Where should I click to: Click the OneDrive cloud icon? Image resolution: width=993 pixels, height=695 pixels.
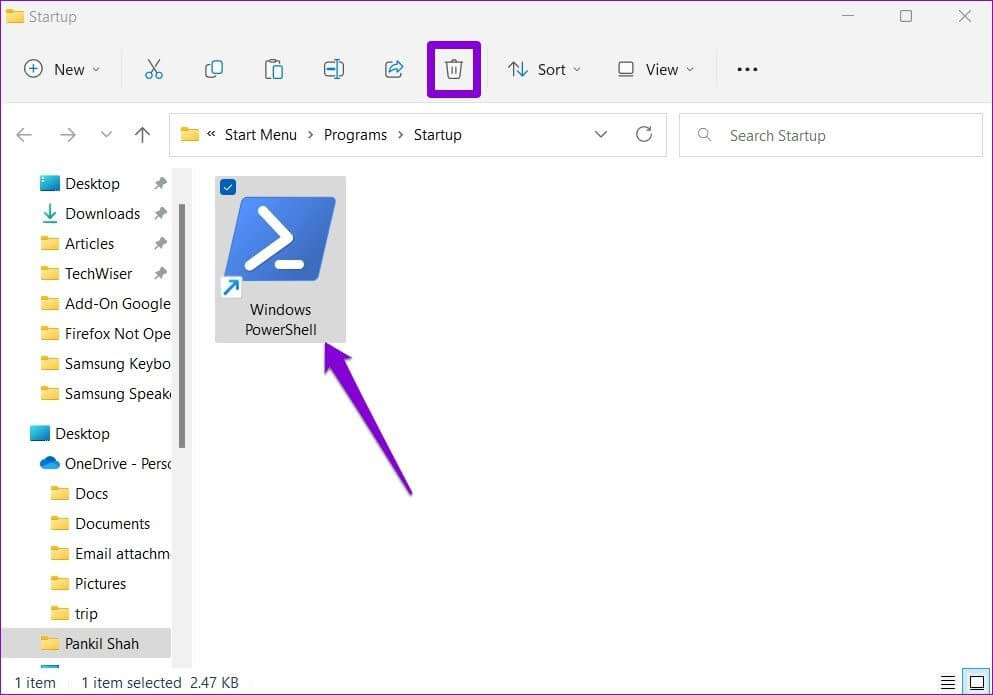[x=50, y=463]
